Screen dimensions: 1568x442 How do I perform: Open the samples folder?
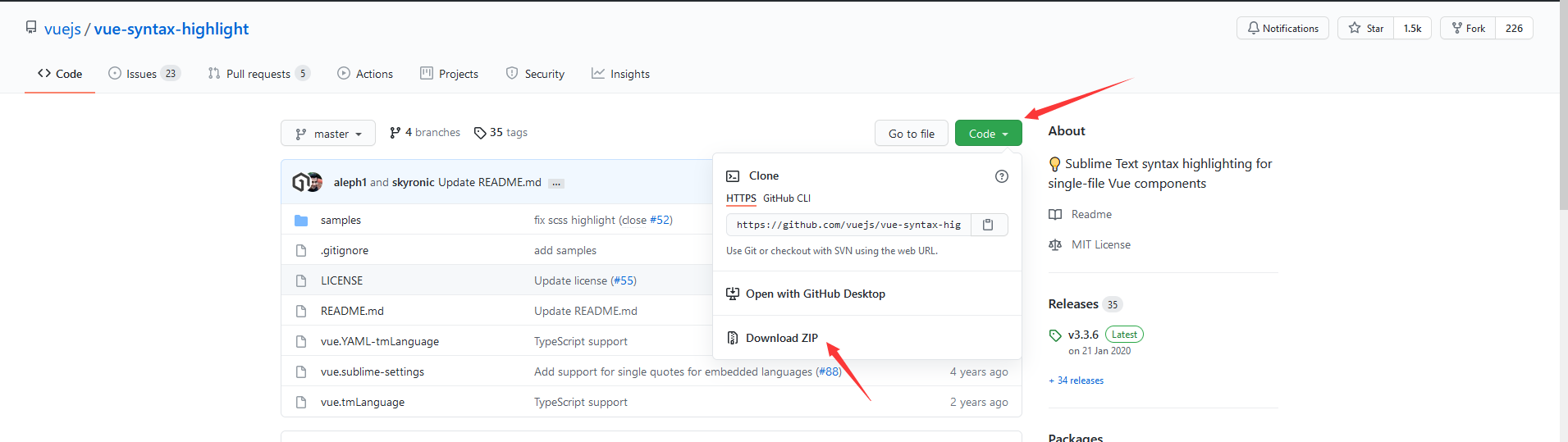(x=341, y=220)
